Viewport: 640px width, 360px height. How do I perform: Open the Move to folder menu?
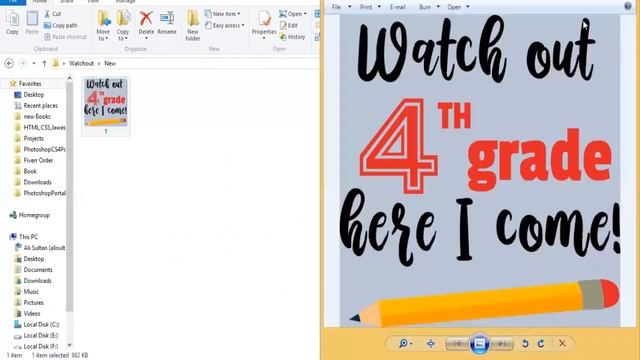click(103, 26)
